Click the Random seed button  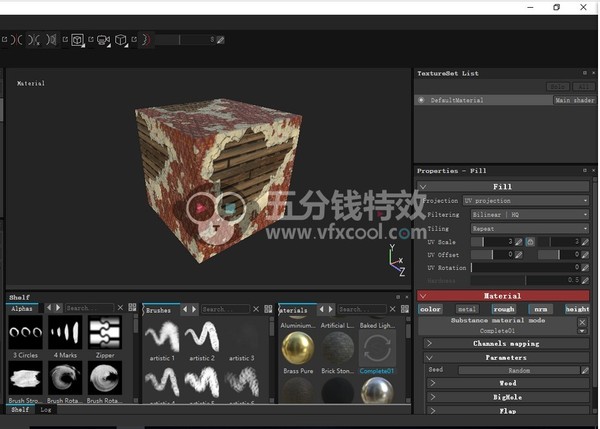pos(518,370)
